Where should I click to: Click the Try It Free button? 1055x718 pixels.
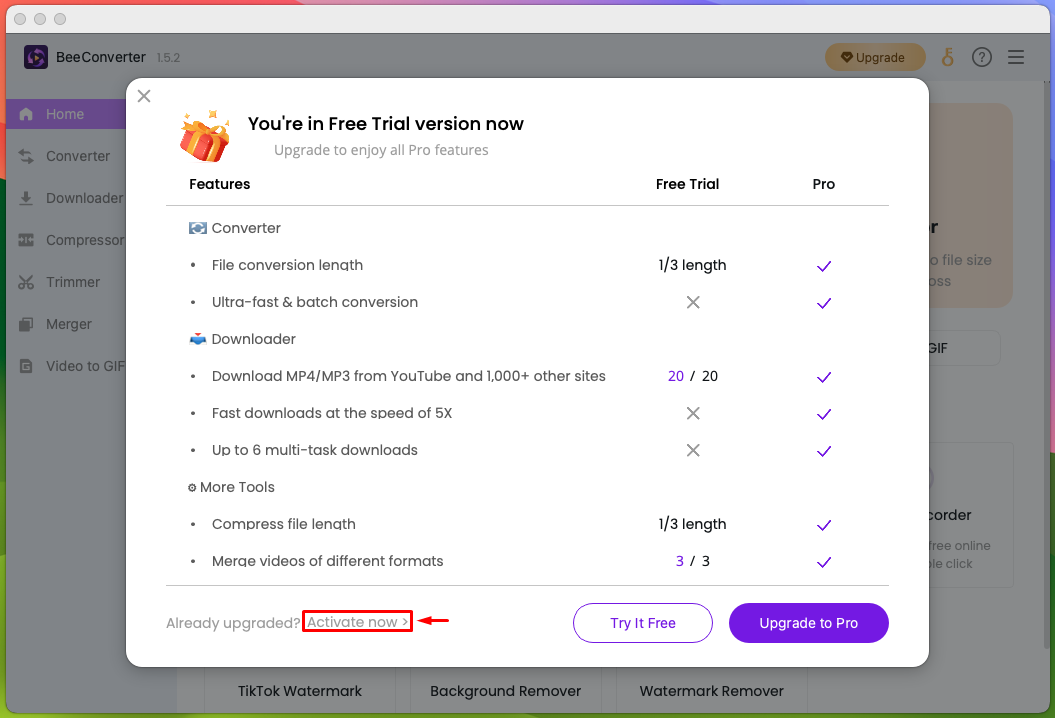643,623
